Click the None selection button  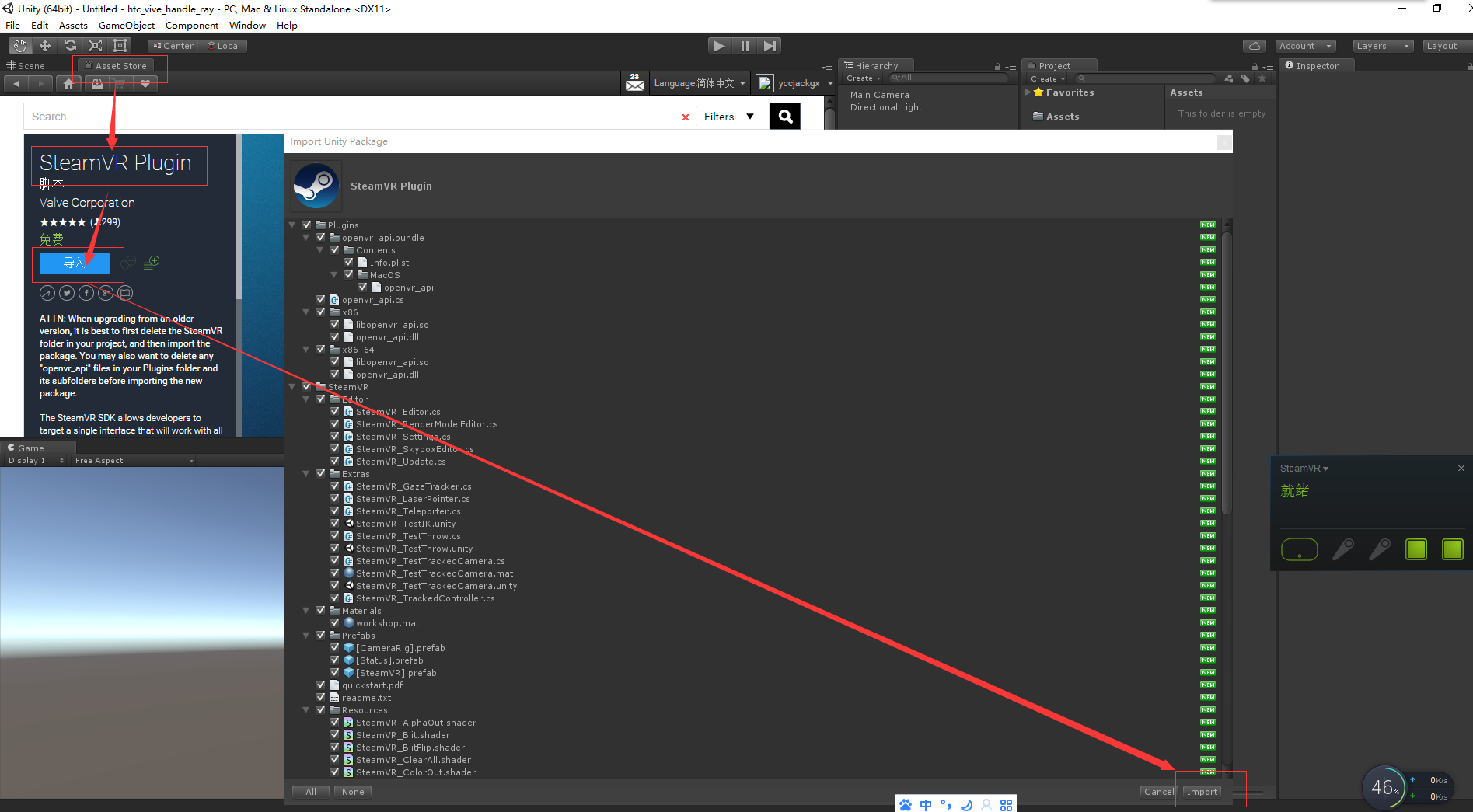coord(353,792)
